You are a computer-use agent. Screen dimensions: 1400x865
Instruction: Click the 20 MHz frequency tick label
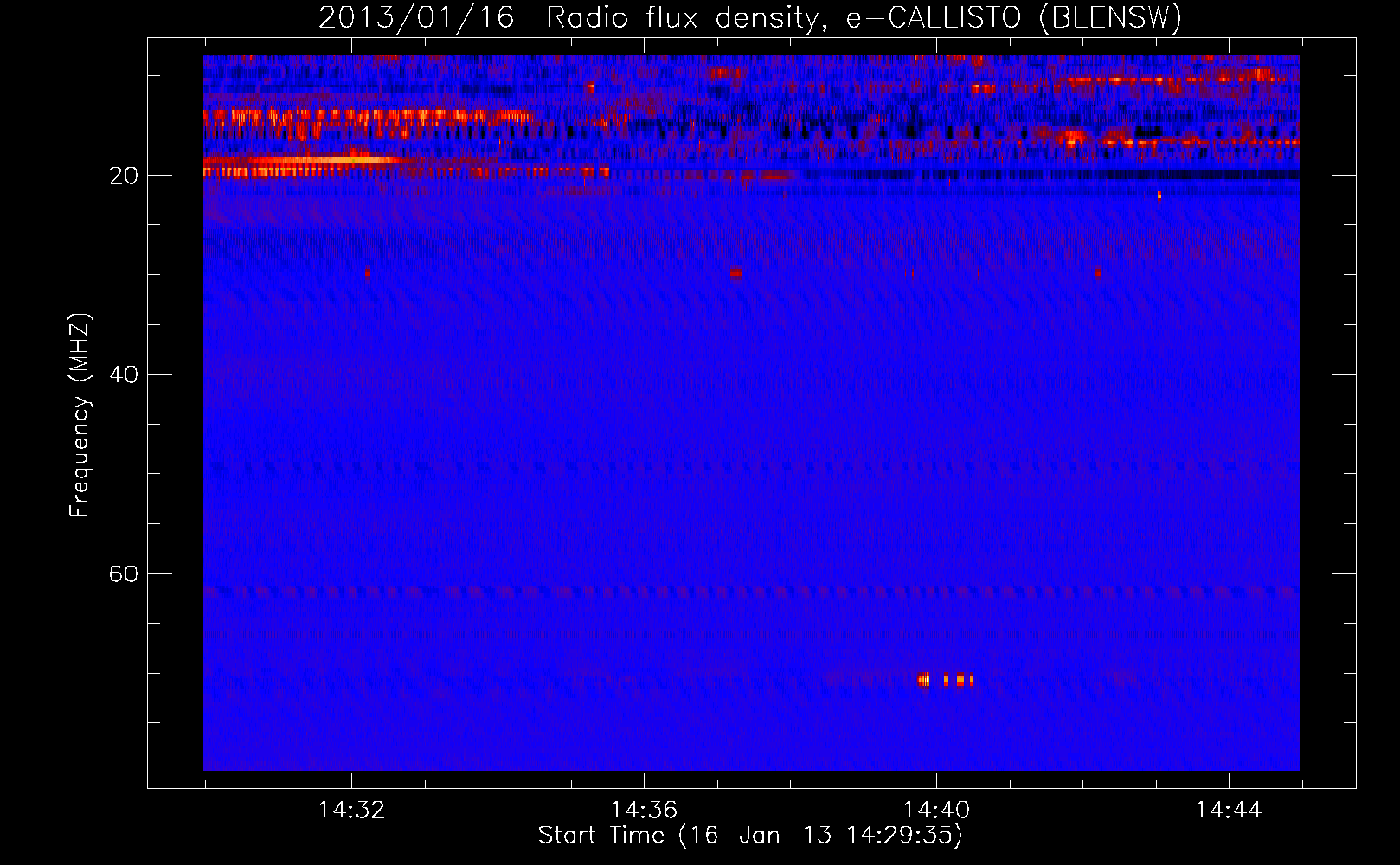click(x=124, y=176)
